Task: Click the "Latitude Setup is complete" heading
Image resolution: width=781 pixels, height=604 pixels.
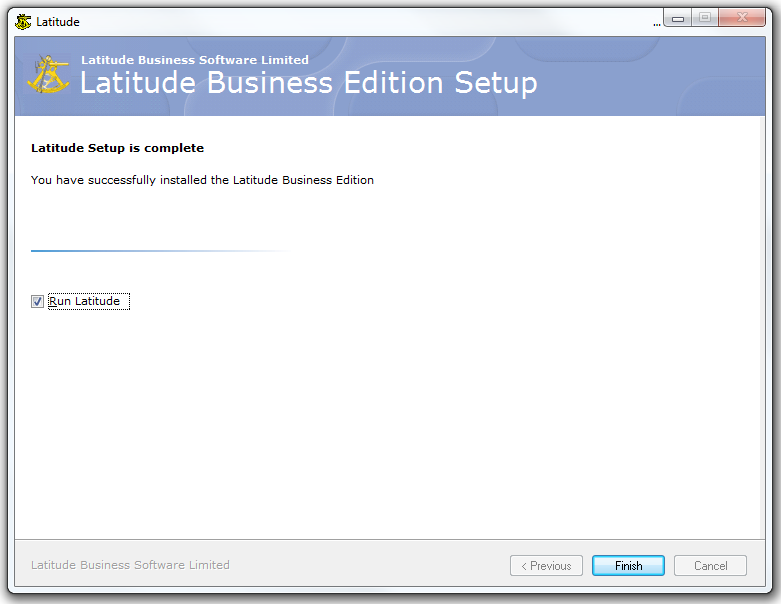Action: point(117,148)
